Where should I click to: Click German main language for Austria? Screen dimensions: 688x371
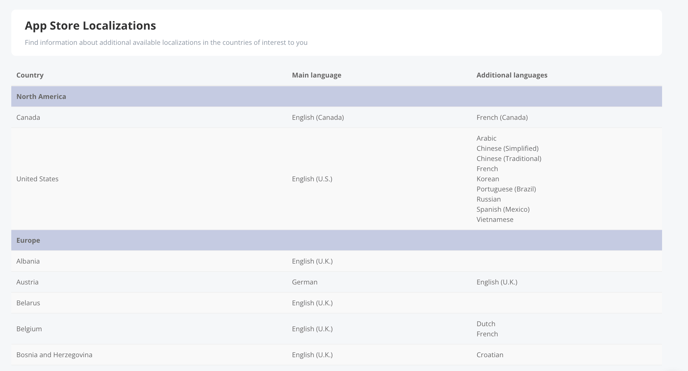[x=305, y=282]
